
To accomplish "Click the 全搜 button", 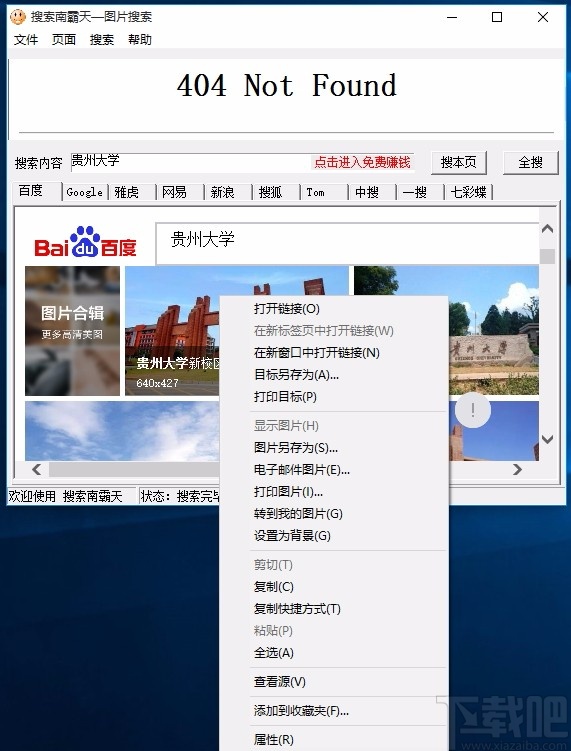I will pyautogui.click(x=530, y=163).
